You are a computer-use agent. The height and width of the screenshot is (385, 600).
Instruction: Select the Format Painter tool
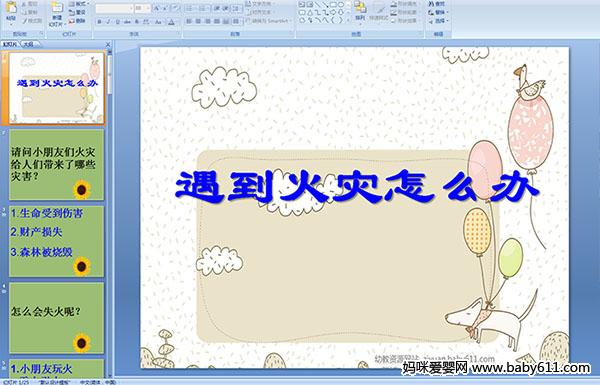point(32,21)
